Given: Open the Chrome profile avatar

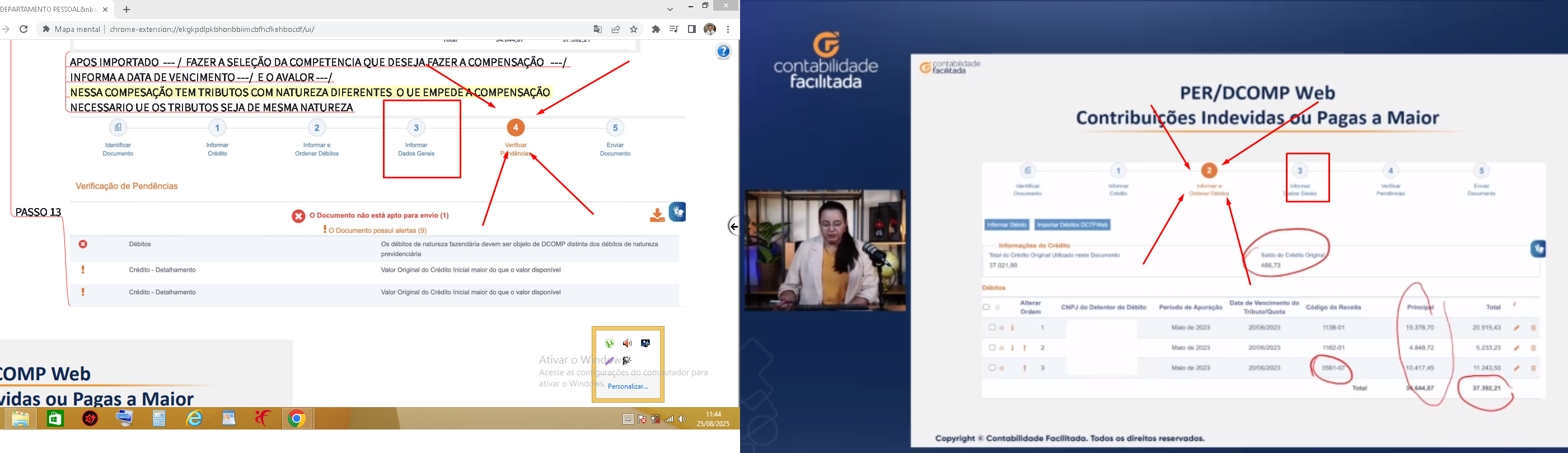Looking at the screenshot, I should (710, 29).
